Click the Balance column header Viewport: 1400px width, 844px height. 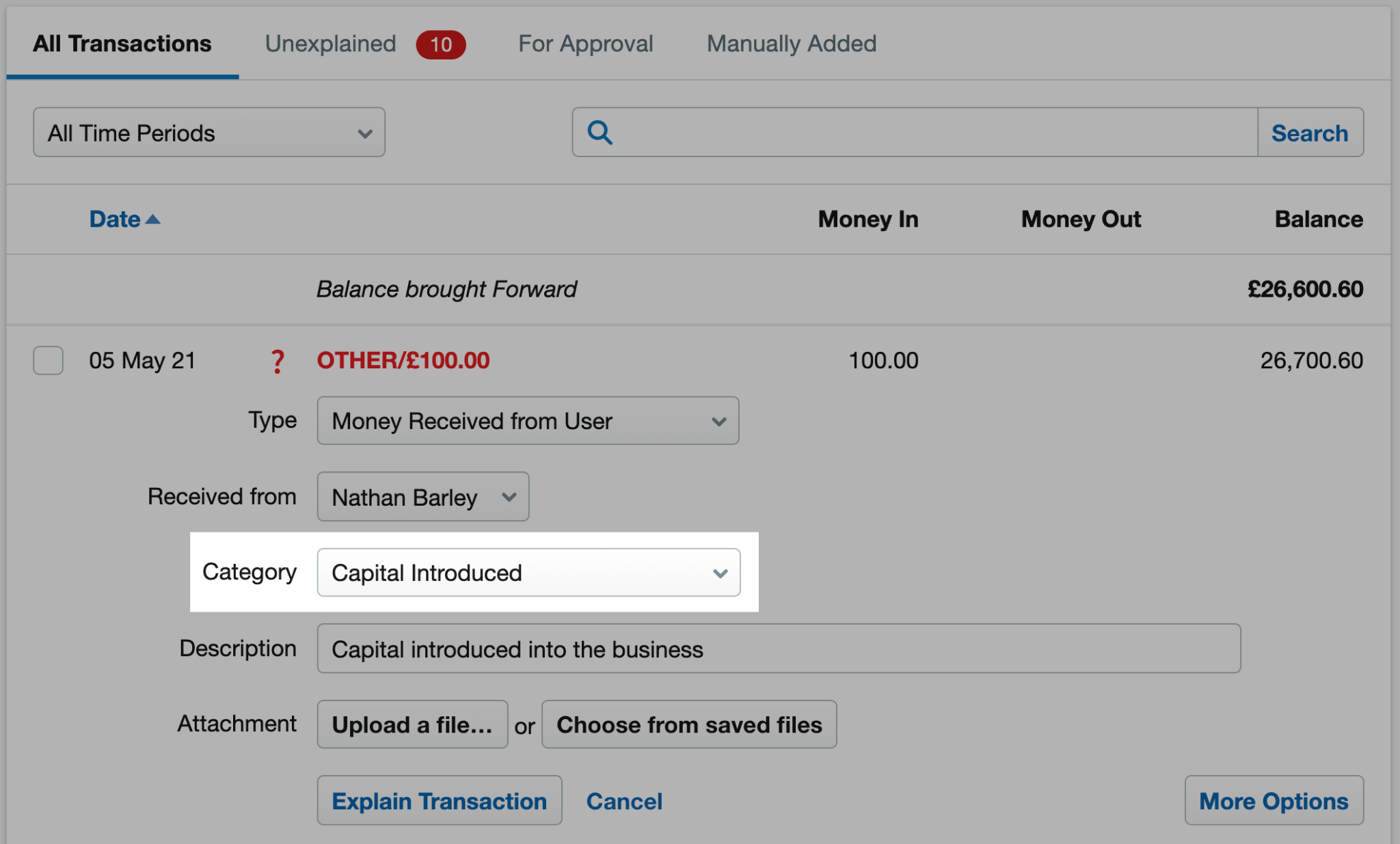1319,219
